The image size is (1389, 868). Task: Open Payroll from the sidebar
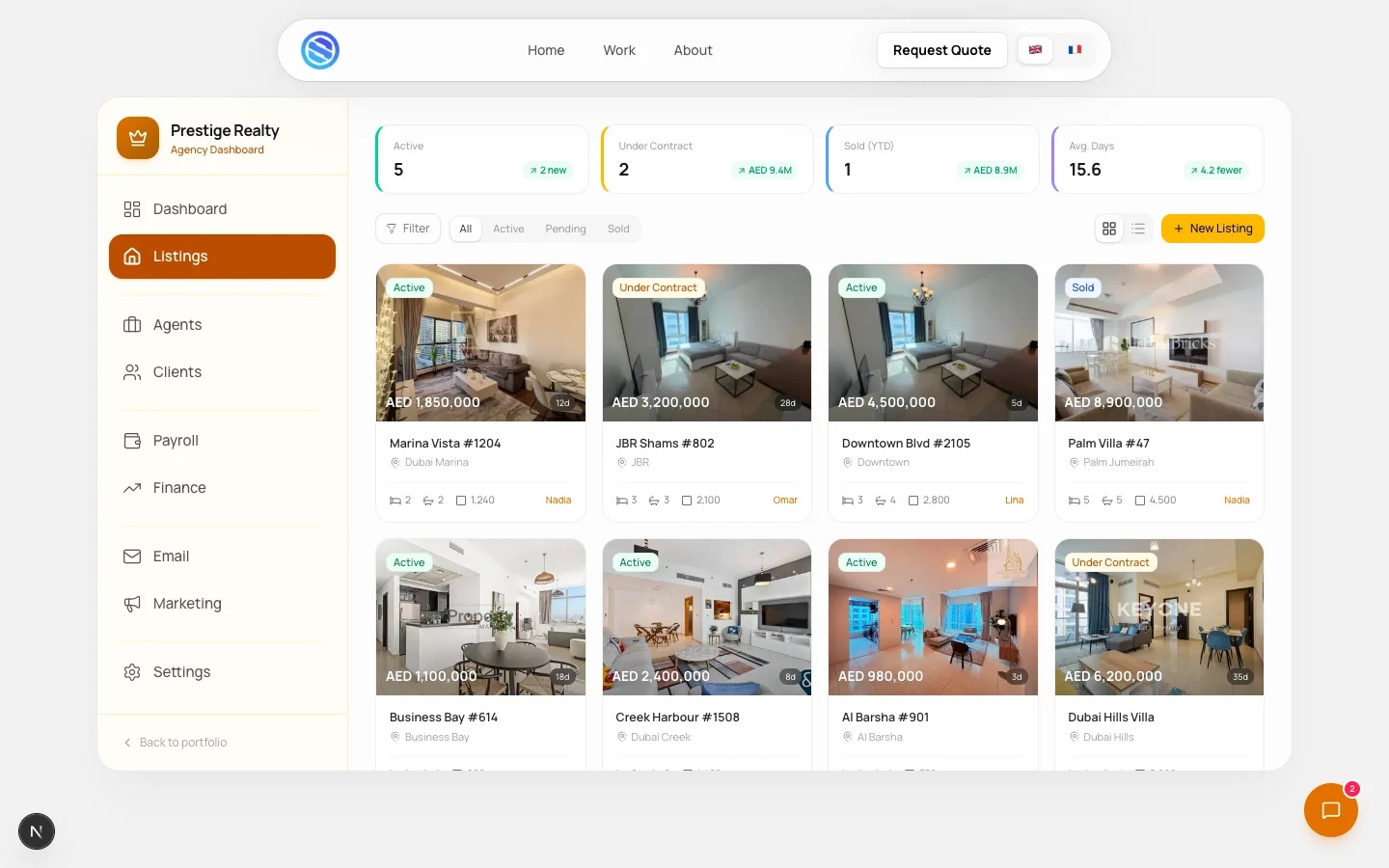tap(176, 441)
